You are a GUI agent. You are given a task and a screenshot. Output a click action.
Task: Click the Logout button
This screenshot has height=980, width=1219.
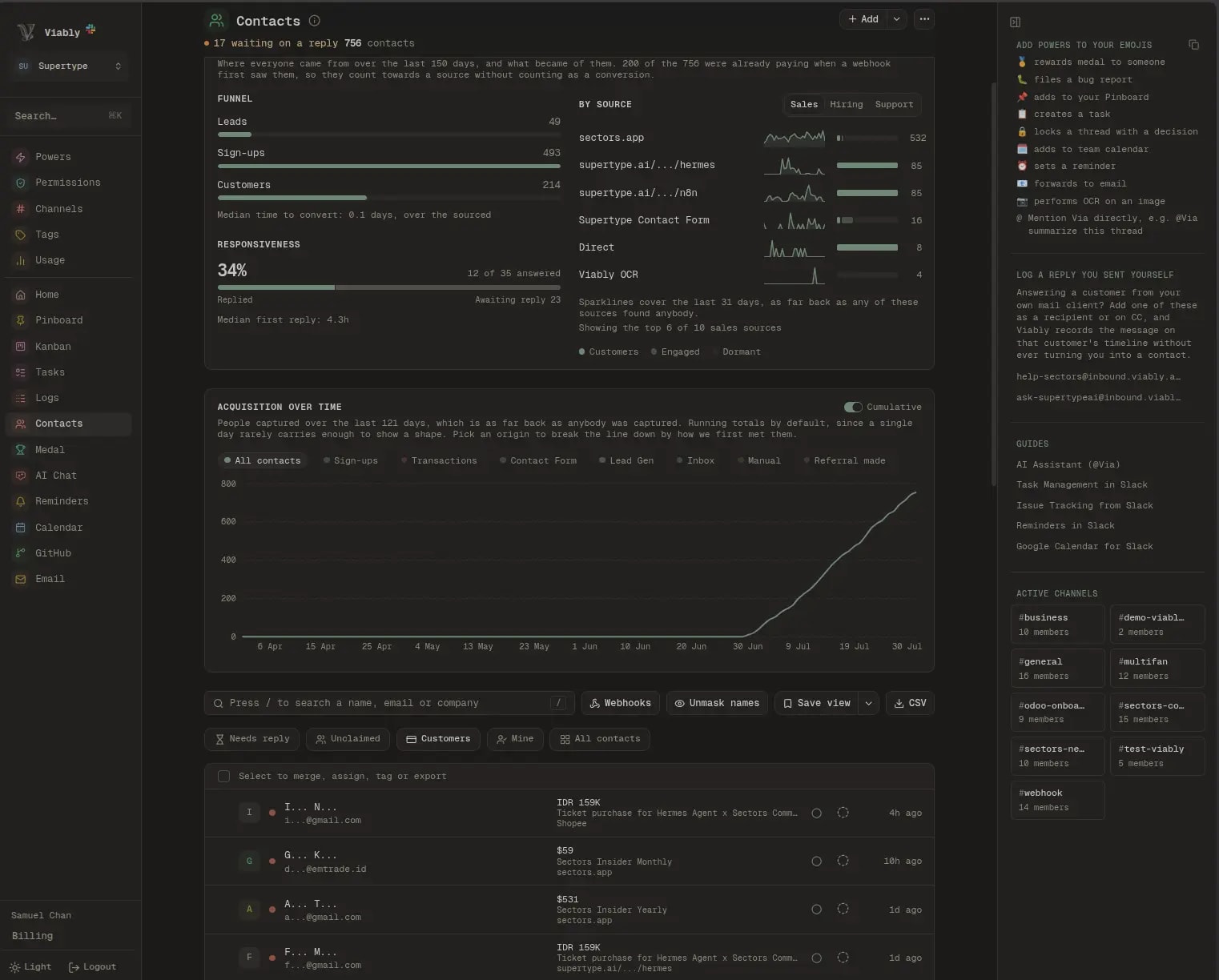click(x=92, y=967)
